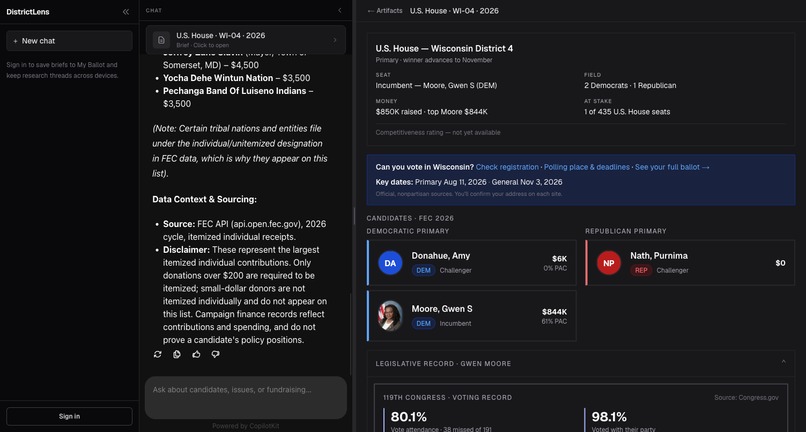Click the 2 Democrats · 1 Republican field text
The image size is (806, 432).
click(x=630, y=85)
